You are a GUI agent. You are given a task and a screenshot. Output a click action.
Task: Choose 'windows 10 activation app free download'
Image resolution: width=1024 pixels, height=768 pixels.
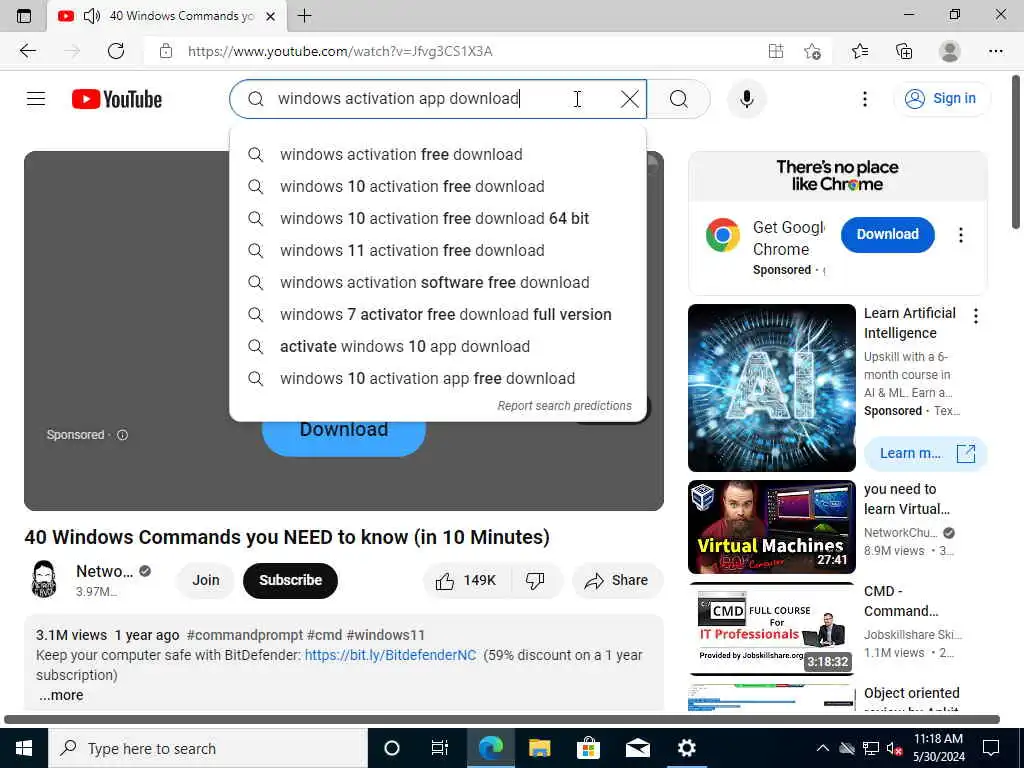pyautogui.click(x=438, y=379)
